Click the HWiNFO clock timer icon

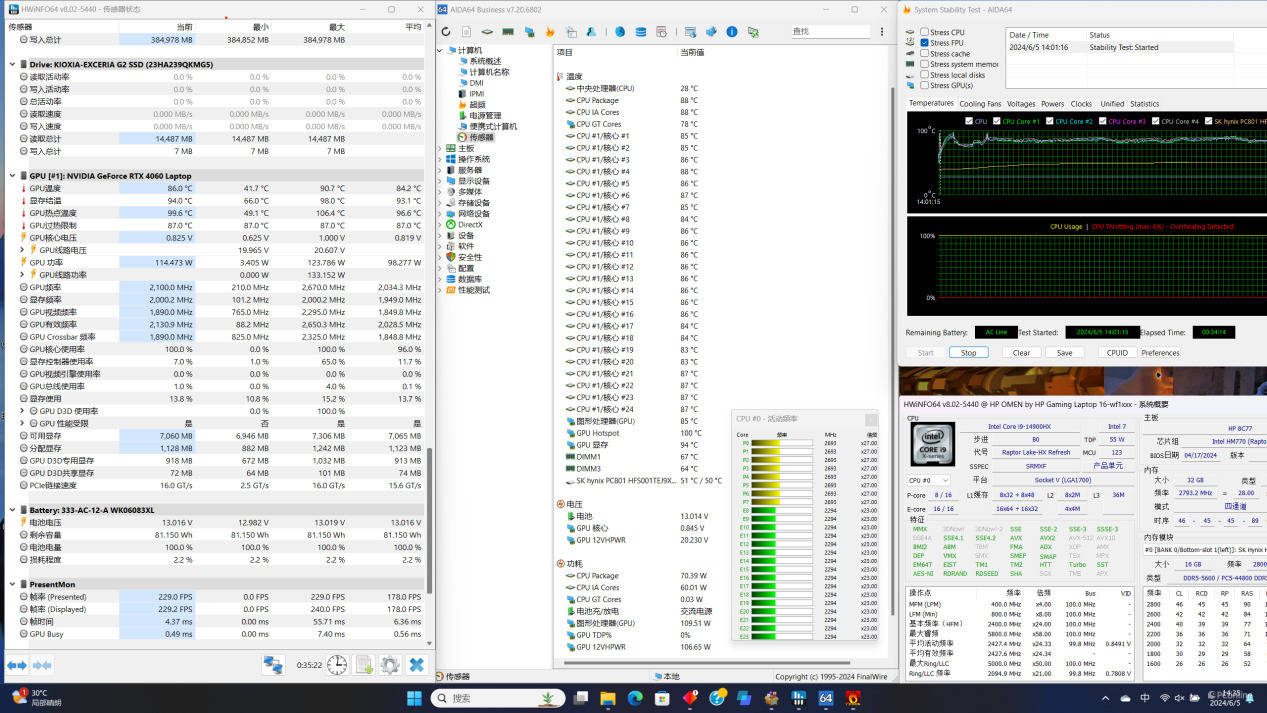coord(338,665)
